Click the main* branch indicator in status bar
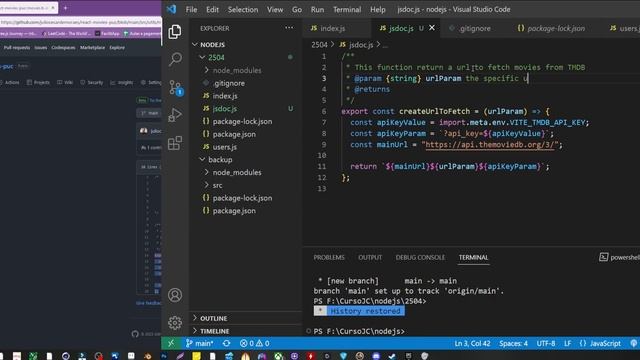This screenshot has width=640, height=360. pyautogui.click(x=200, y=343)
